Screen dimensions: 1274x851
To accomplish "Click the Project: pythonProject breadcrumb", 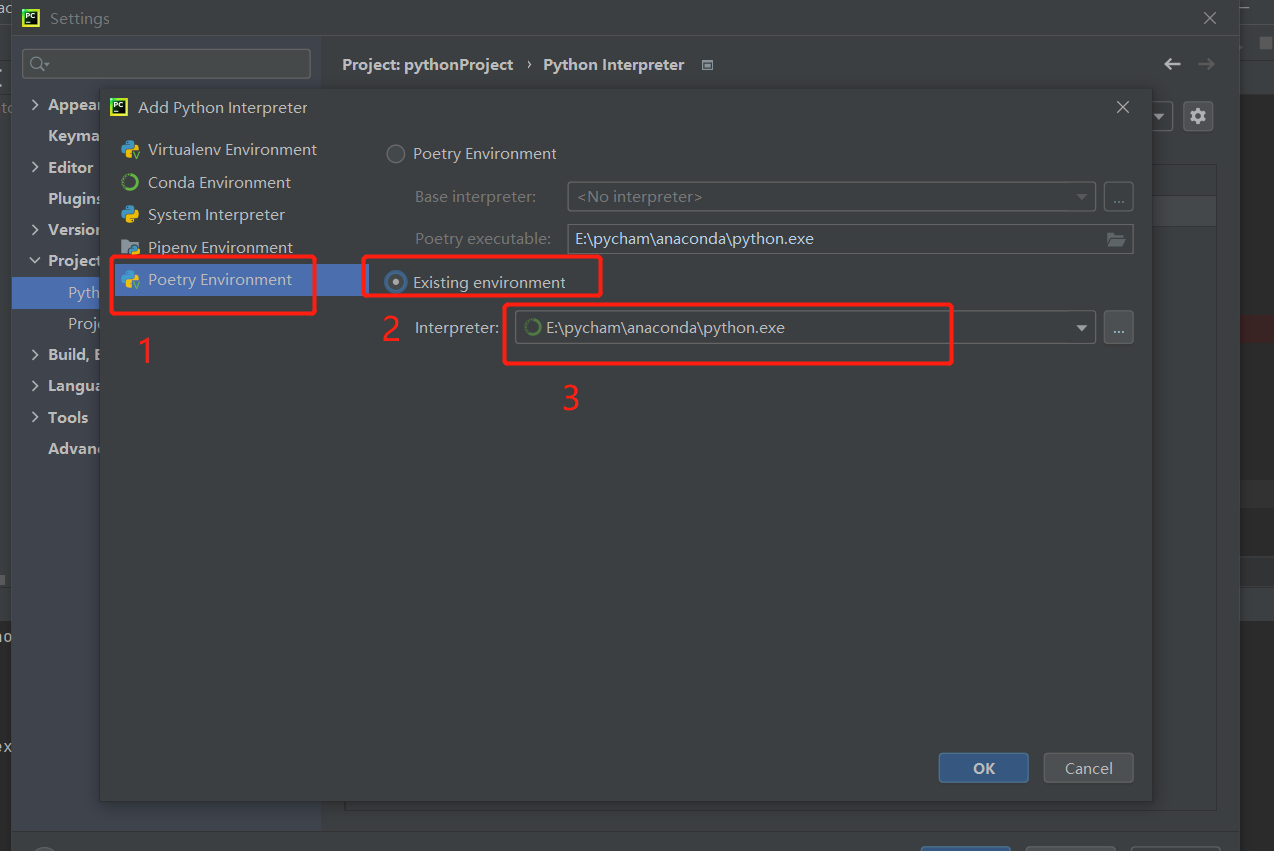I will [x=428, y=65].
